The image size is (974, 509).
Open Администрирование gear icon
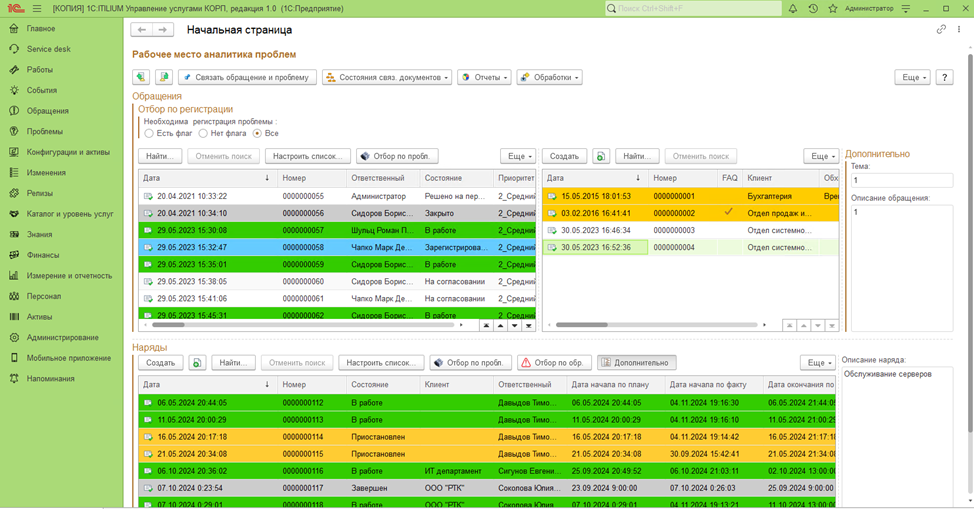(x=14, y=337)
